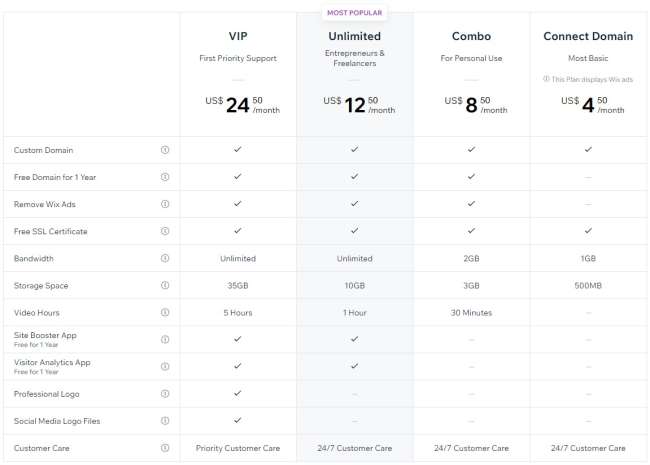The height and width of the screenshot is (465, 650).
Task: Select the Unlimited plan heading
Action: click(354, 37)
